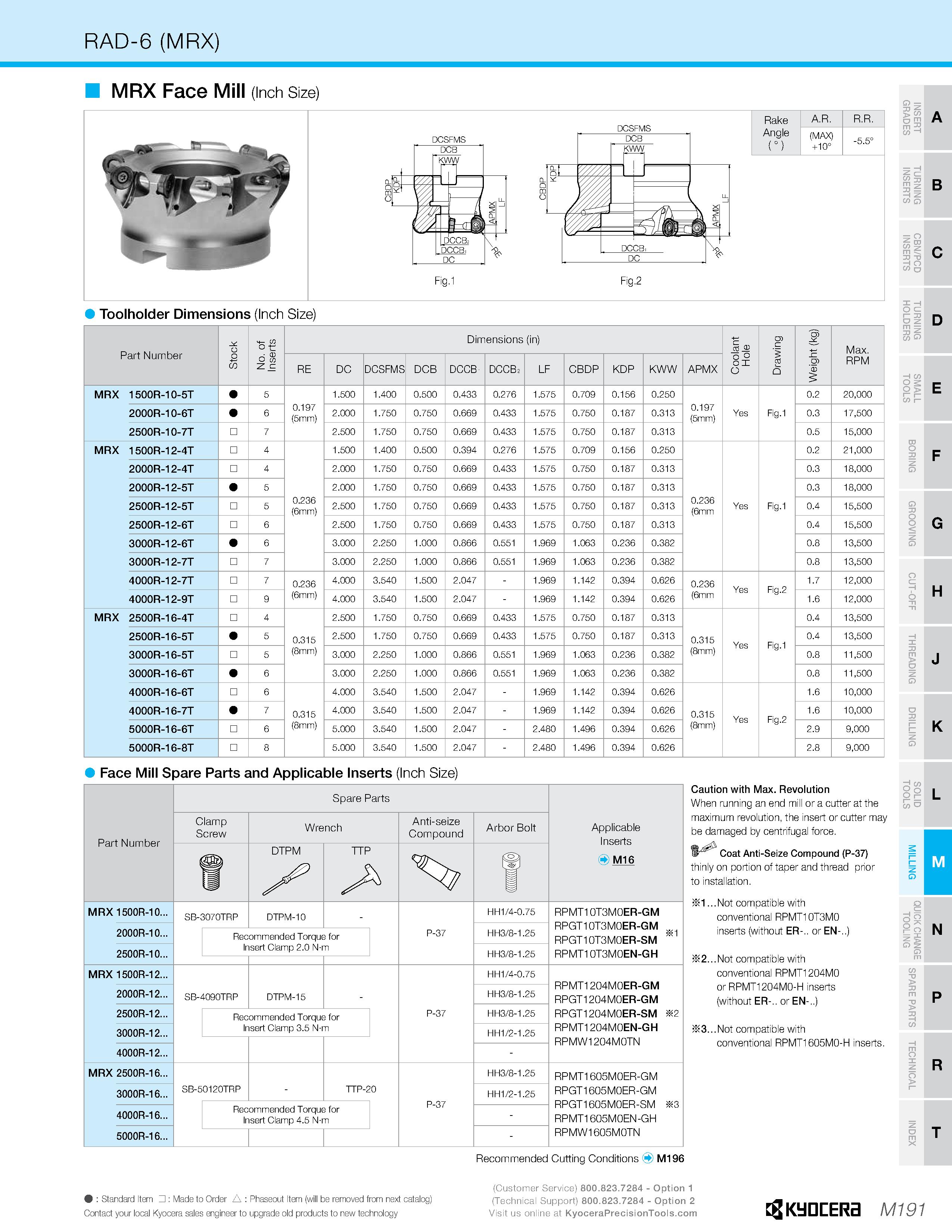Click the arrow icon beside M16
Screen dimensions: 952x1232
coord(603,860)
